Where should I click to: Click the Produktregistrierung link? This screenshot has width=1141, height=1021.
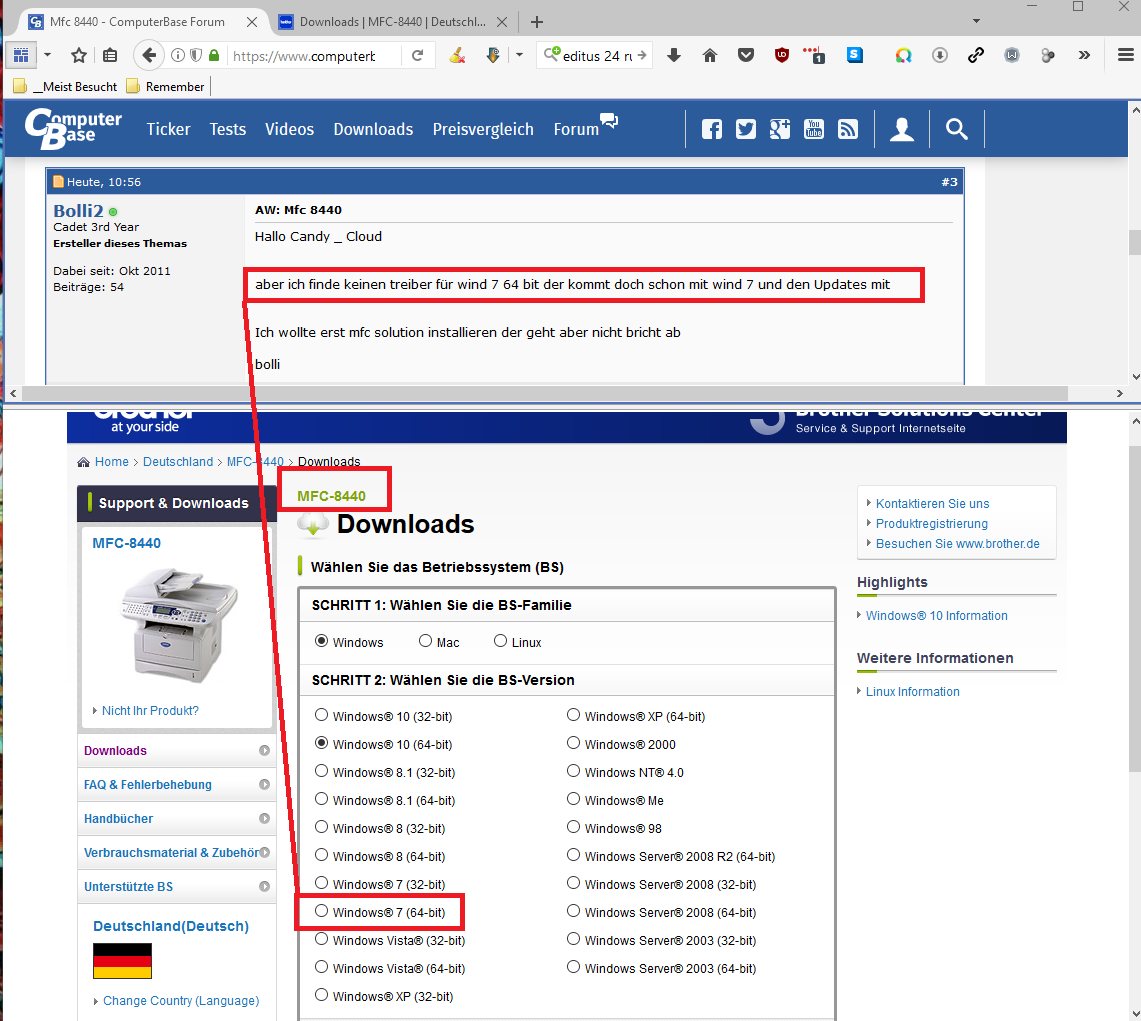[x=931, y=524]
